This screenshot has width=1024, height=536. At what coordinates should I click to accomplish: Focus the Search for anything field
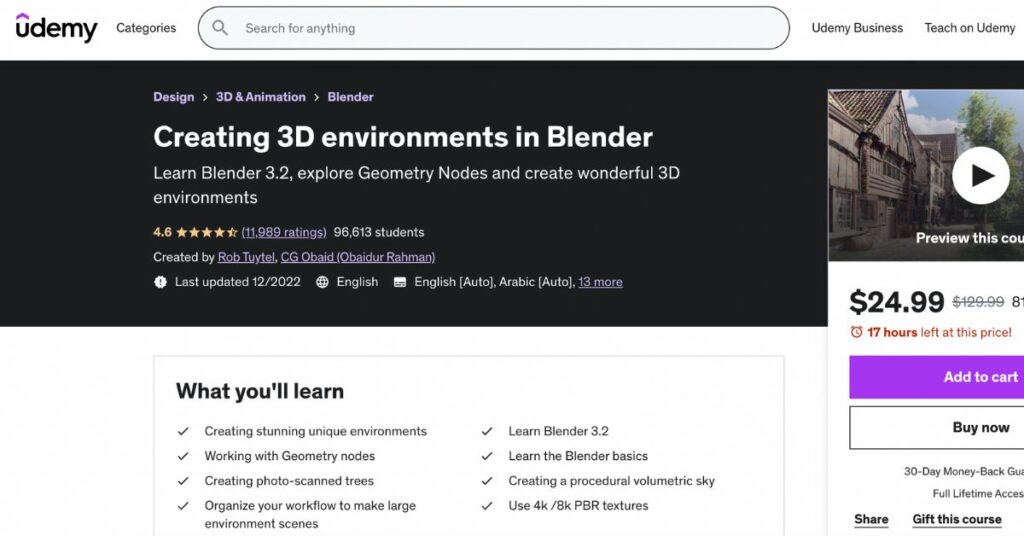coord(494,28)
